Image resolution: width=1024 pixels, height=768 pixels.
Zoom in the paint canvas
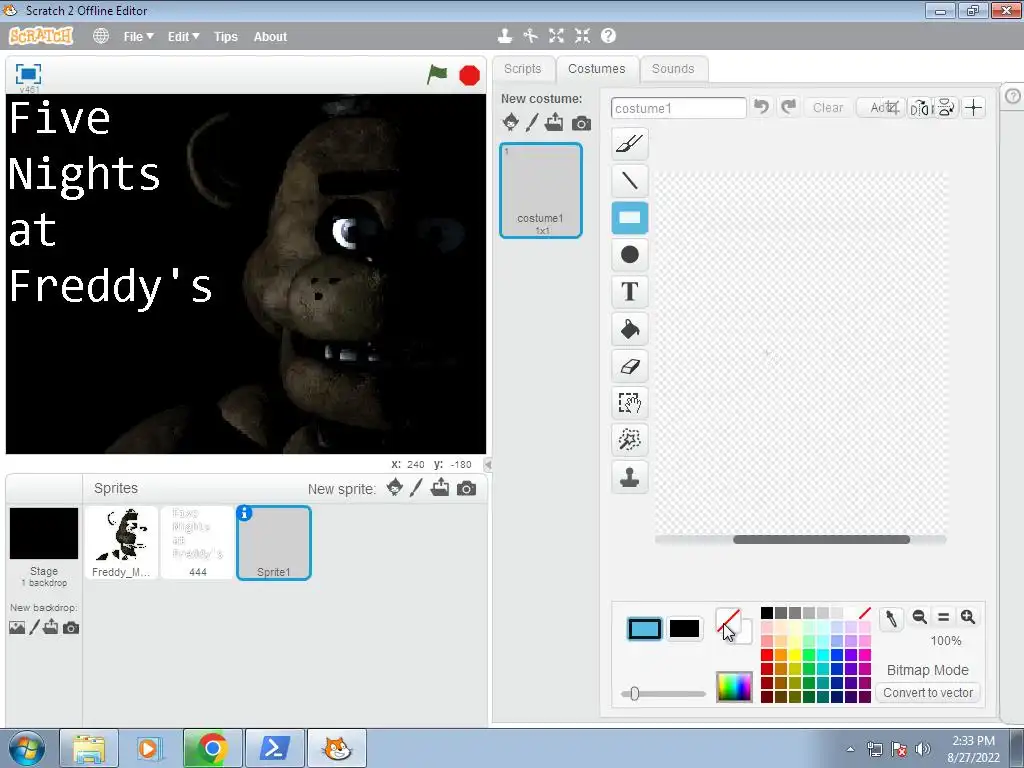coord(968,616)
